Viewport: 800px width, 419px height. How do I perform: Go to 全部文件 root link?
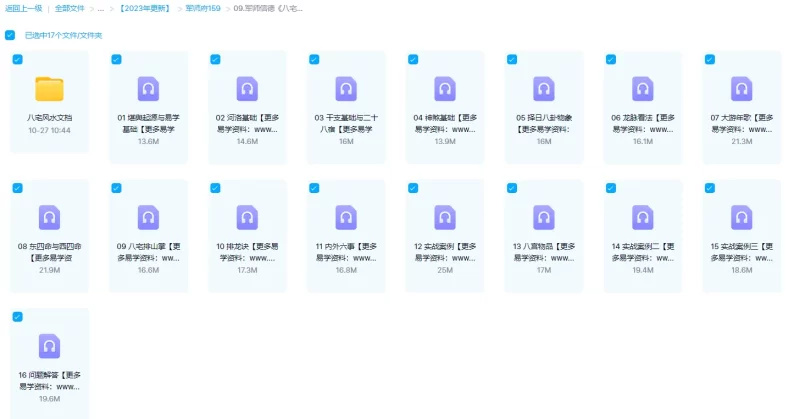[x=69, y=8]
